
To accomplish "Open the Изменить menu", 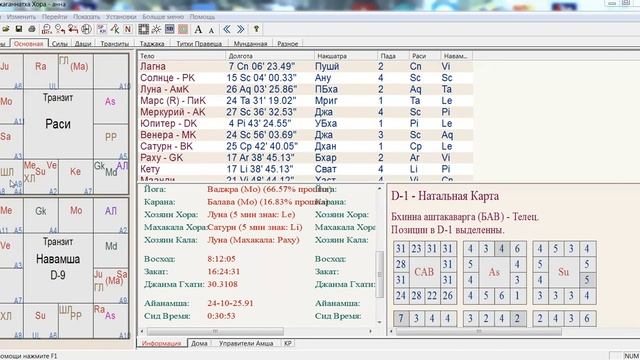I will (x=21, y=17).
